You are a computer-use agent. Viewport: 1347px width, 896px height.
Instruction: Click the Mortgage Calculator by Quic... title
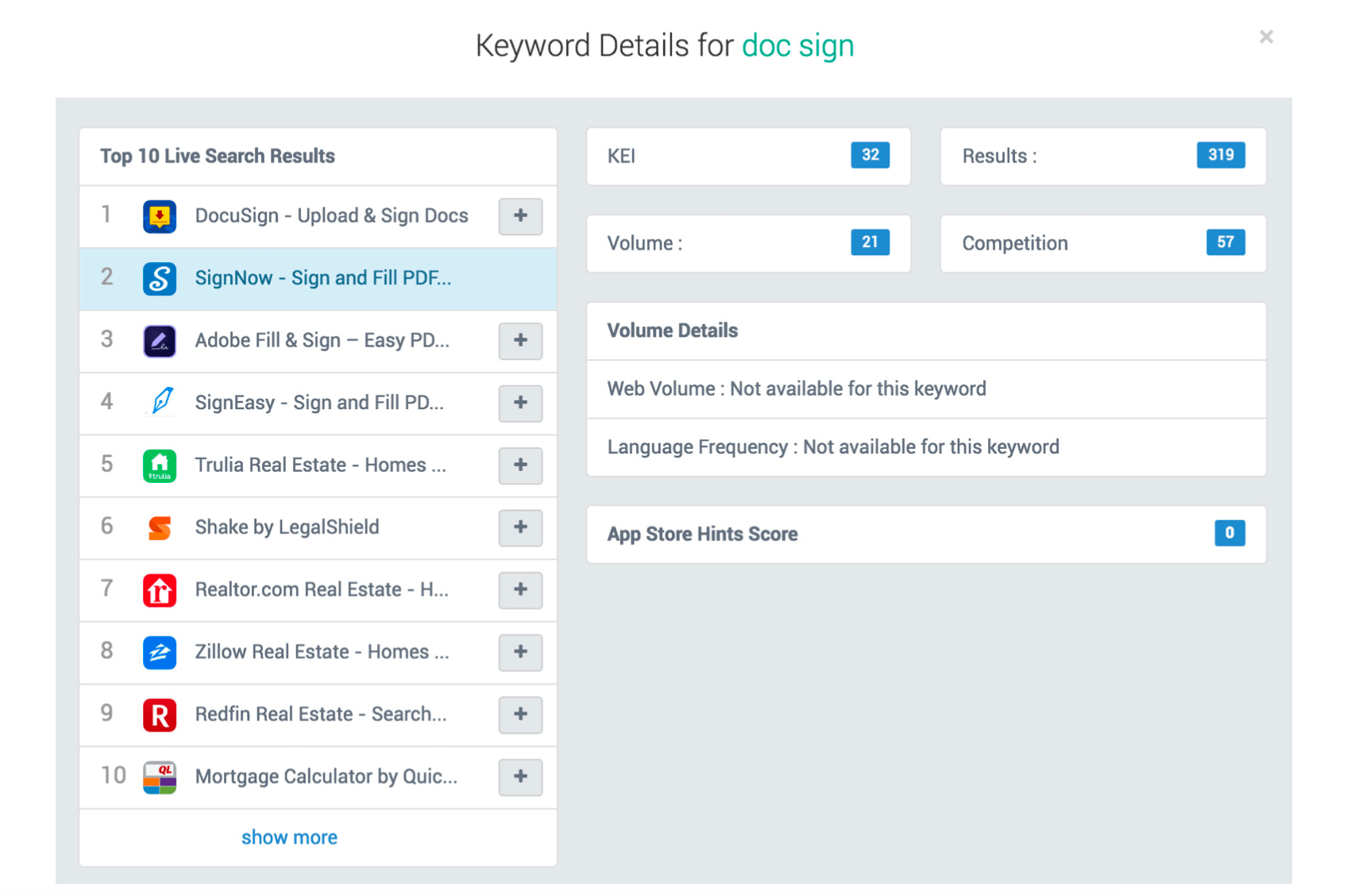(x=326, y=777)
